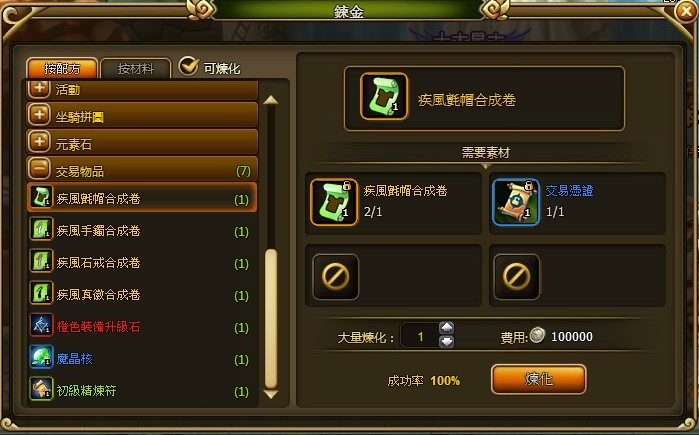699x435 pixels.
Task: Click the 初級精煉符 item icon
Action: 41,390
